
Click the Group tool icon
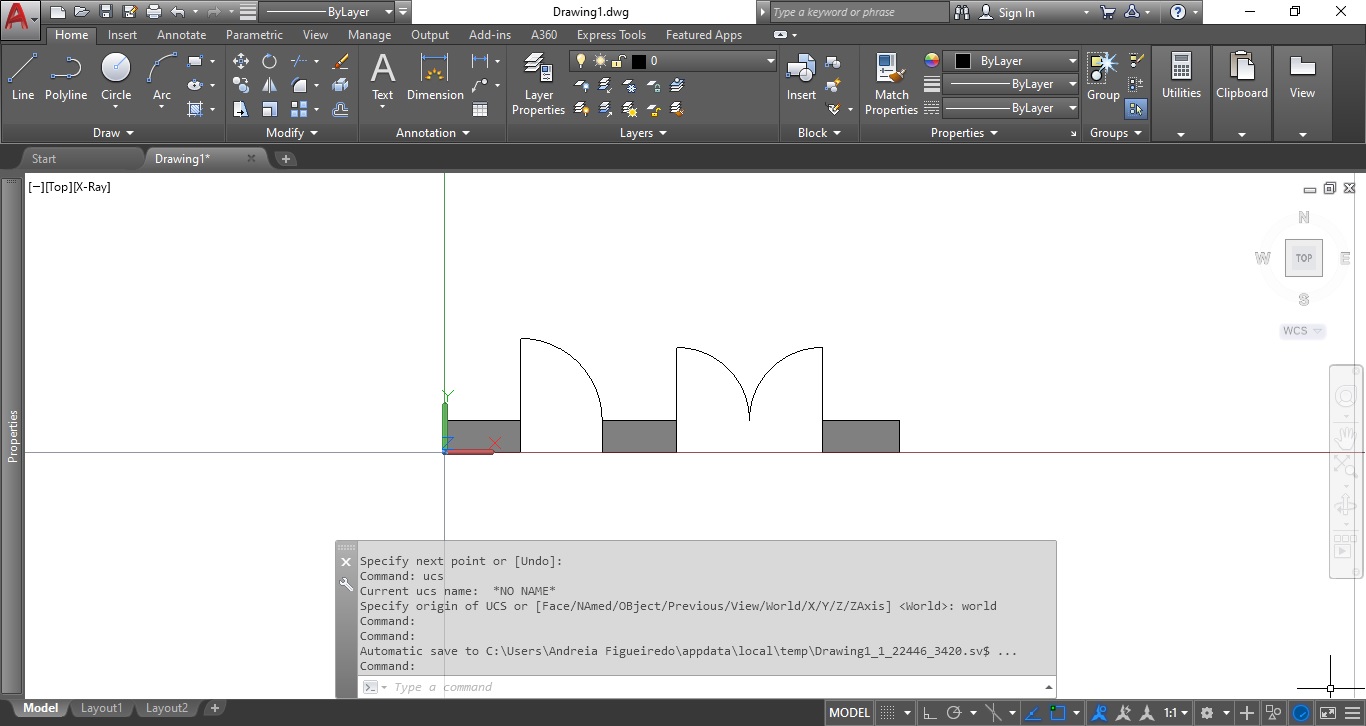(1103, 77)
